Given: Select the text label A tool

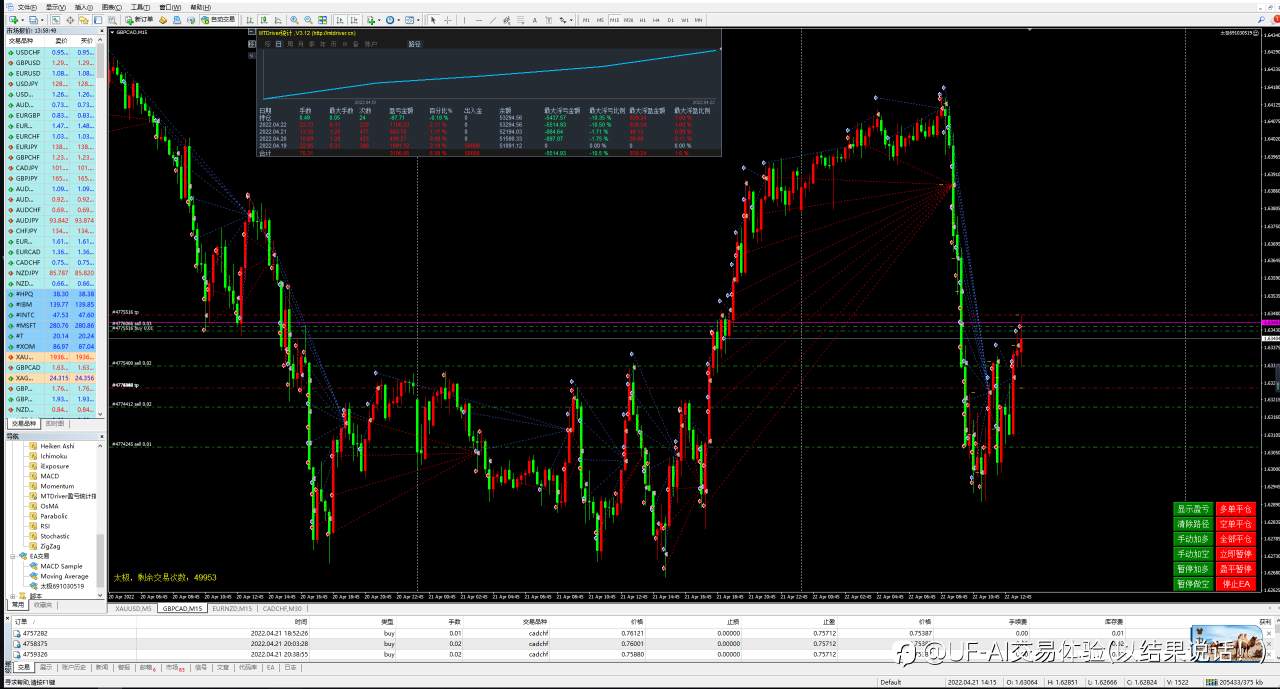Looking at the screenshot, I should click(x=534, y=19).
